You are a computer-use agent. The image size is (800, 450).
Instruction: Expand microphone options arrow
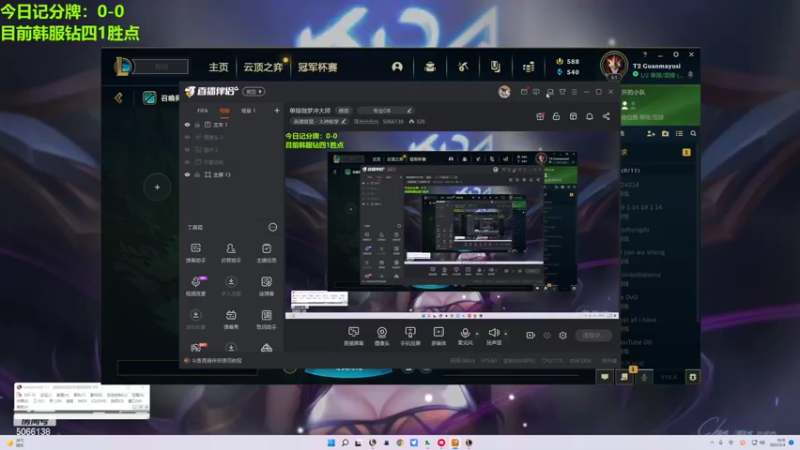point(477,334)
